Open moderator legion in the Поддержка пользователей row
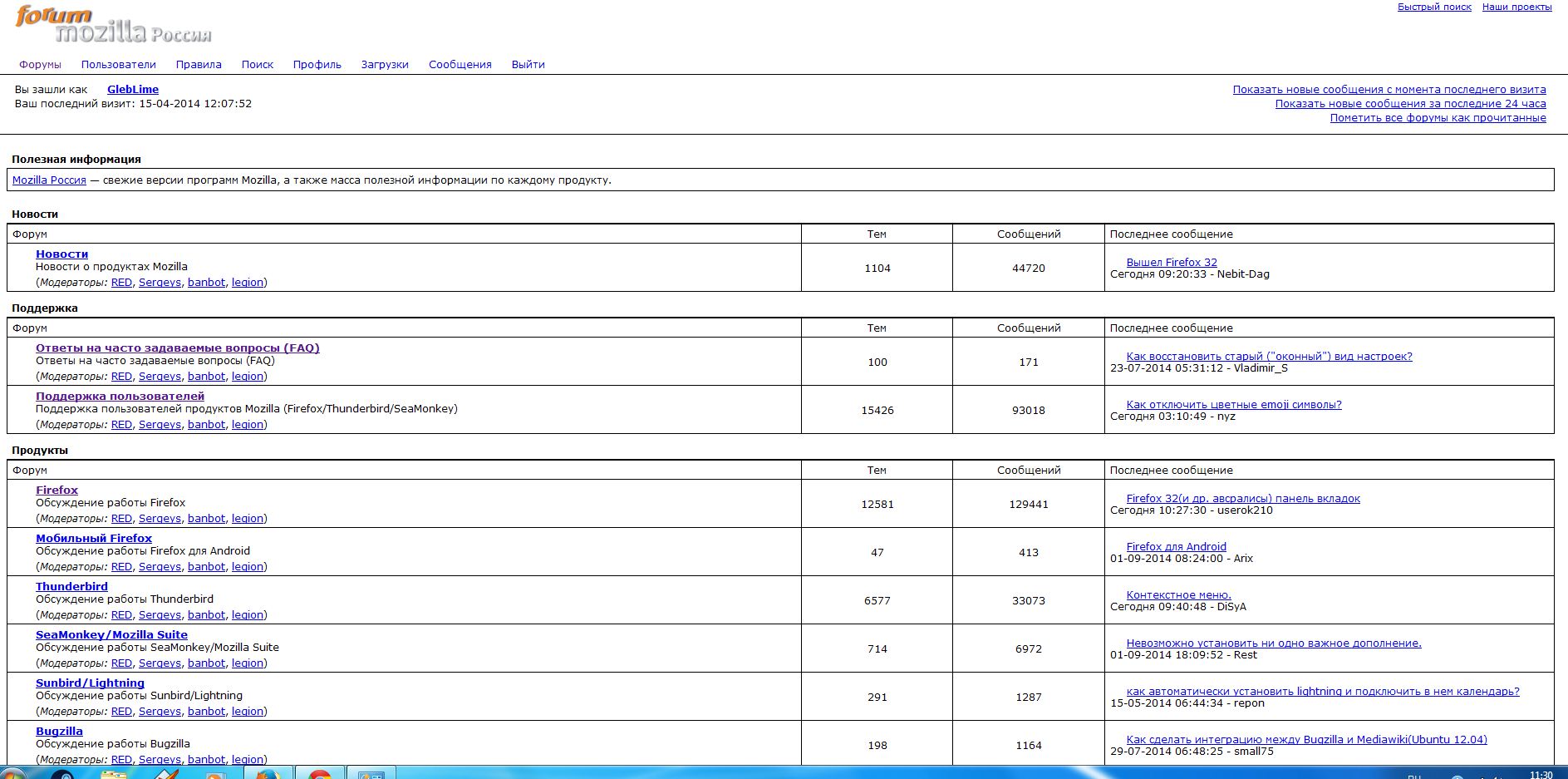Screen dimensions: 1568x779 (248, 424)
